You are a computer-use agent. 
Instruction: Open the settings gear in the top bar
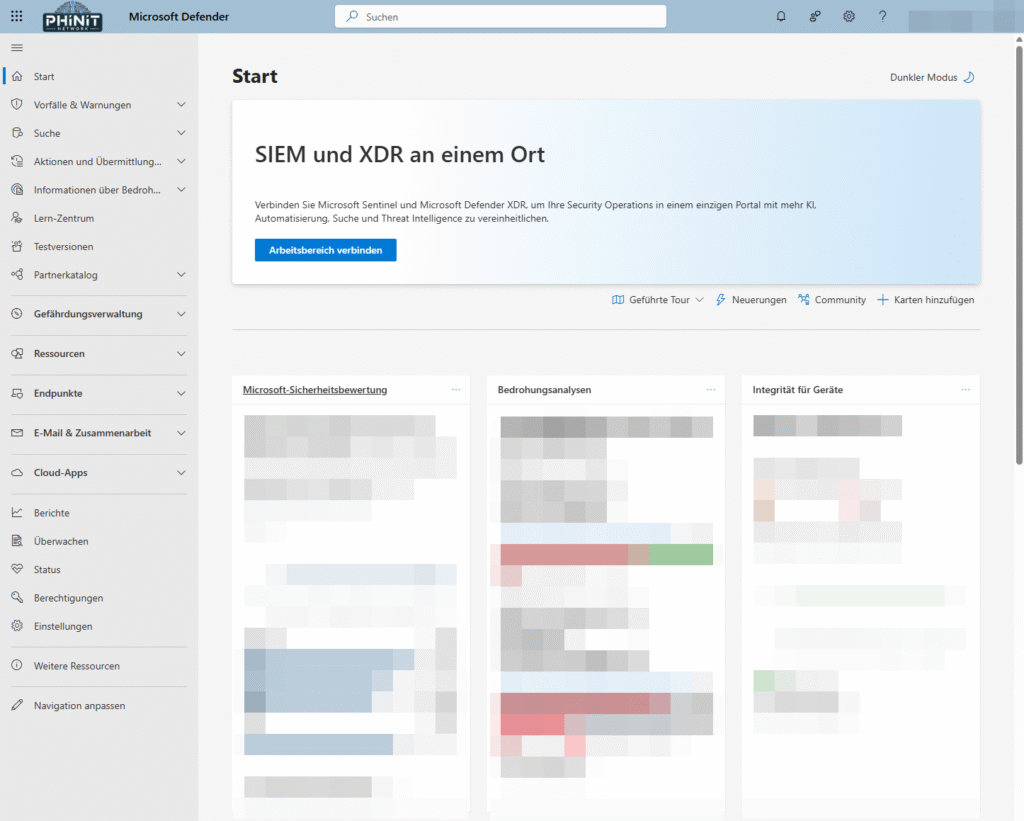tap(848, 16)
